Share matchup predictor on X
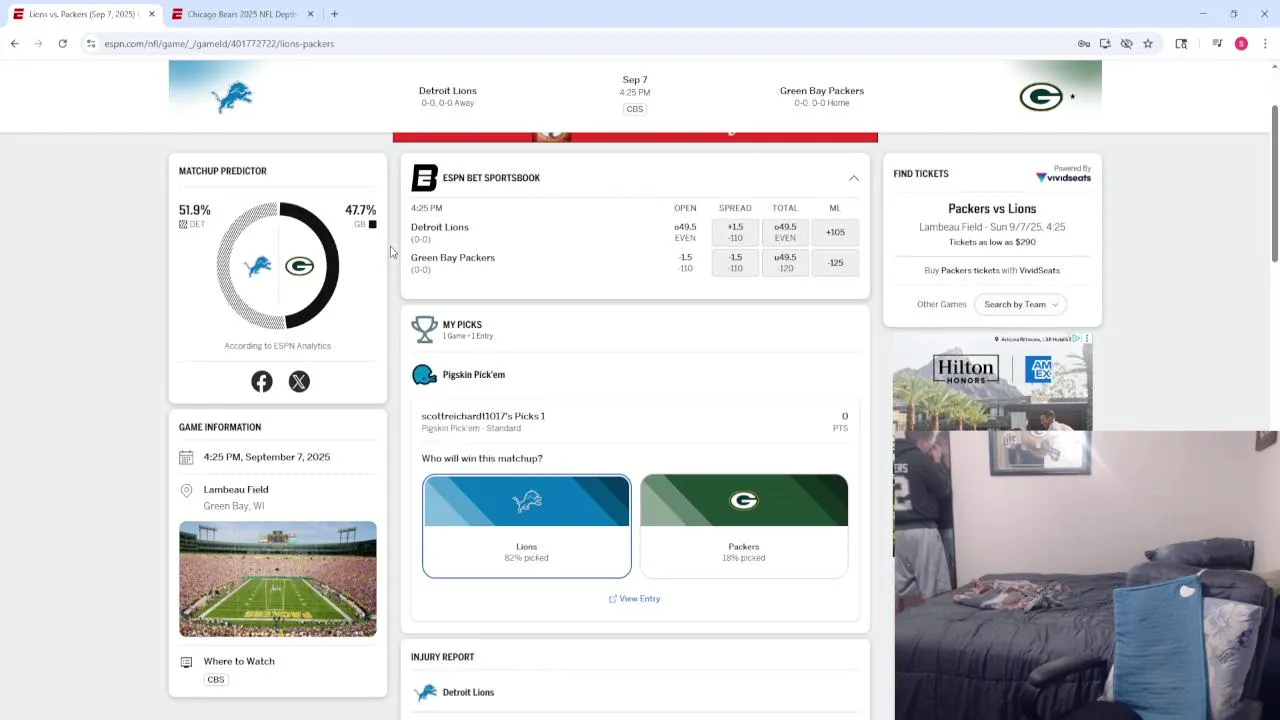Image resolution: width=1280 pixels, height=720 pixels. (x=299, y=381)
